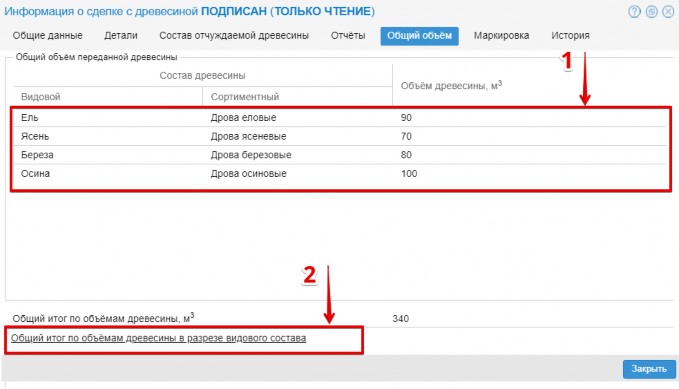Click volume value 80 for Береза
The height and width of the screenshot is (389, 679).
pos(406,155)
